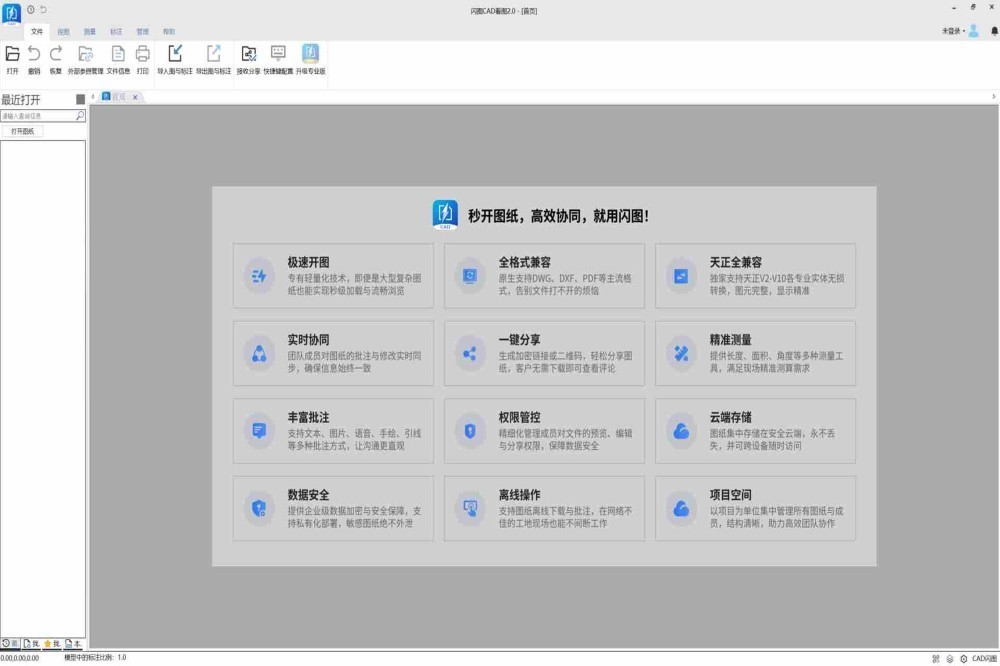Select the 本 local files tab at sidebar bottom
Screen dimensions: 1000x666
(x=73, y=644)
